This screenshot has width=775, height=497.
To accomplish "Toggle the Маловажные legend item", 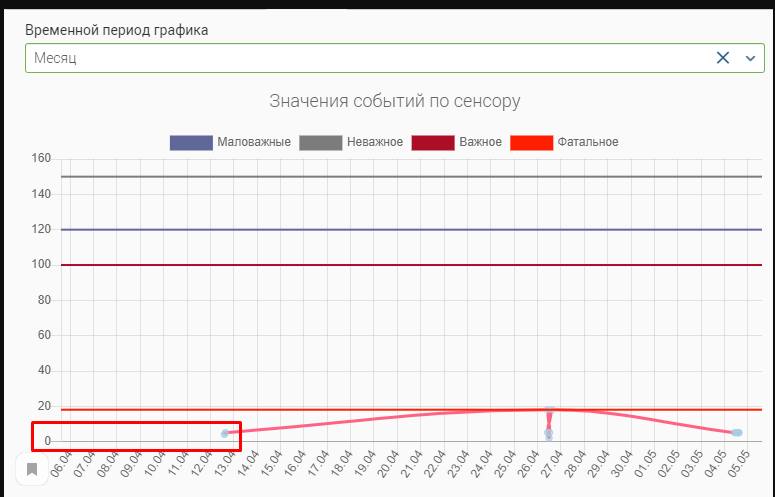I will (230, 142).
